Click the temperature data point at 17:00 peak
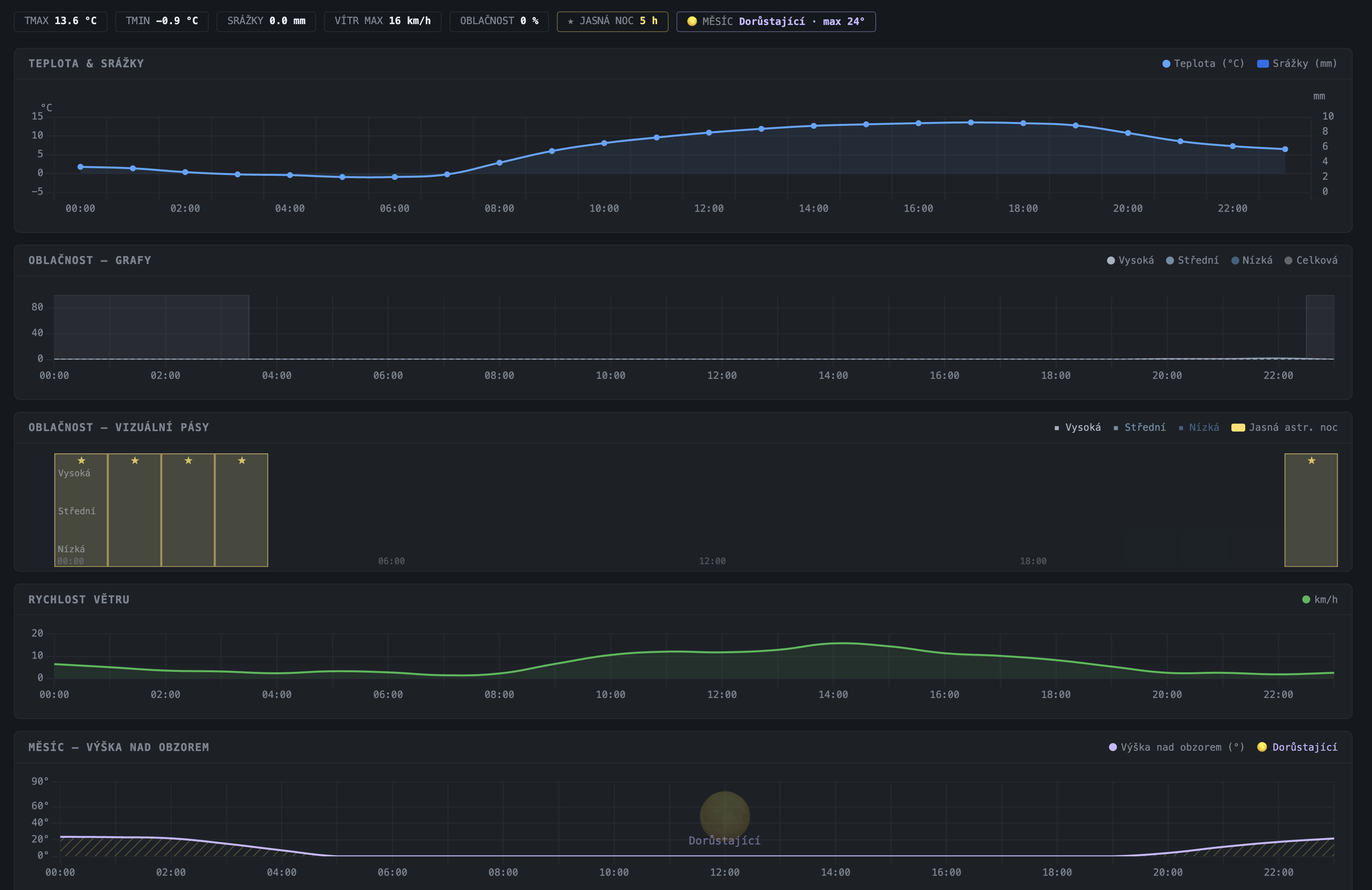 (971, 122)
